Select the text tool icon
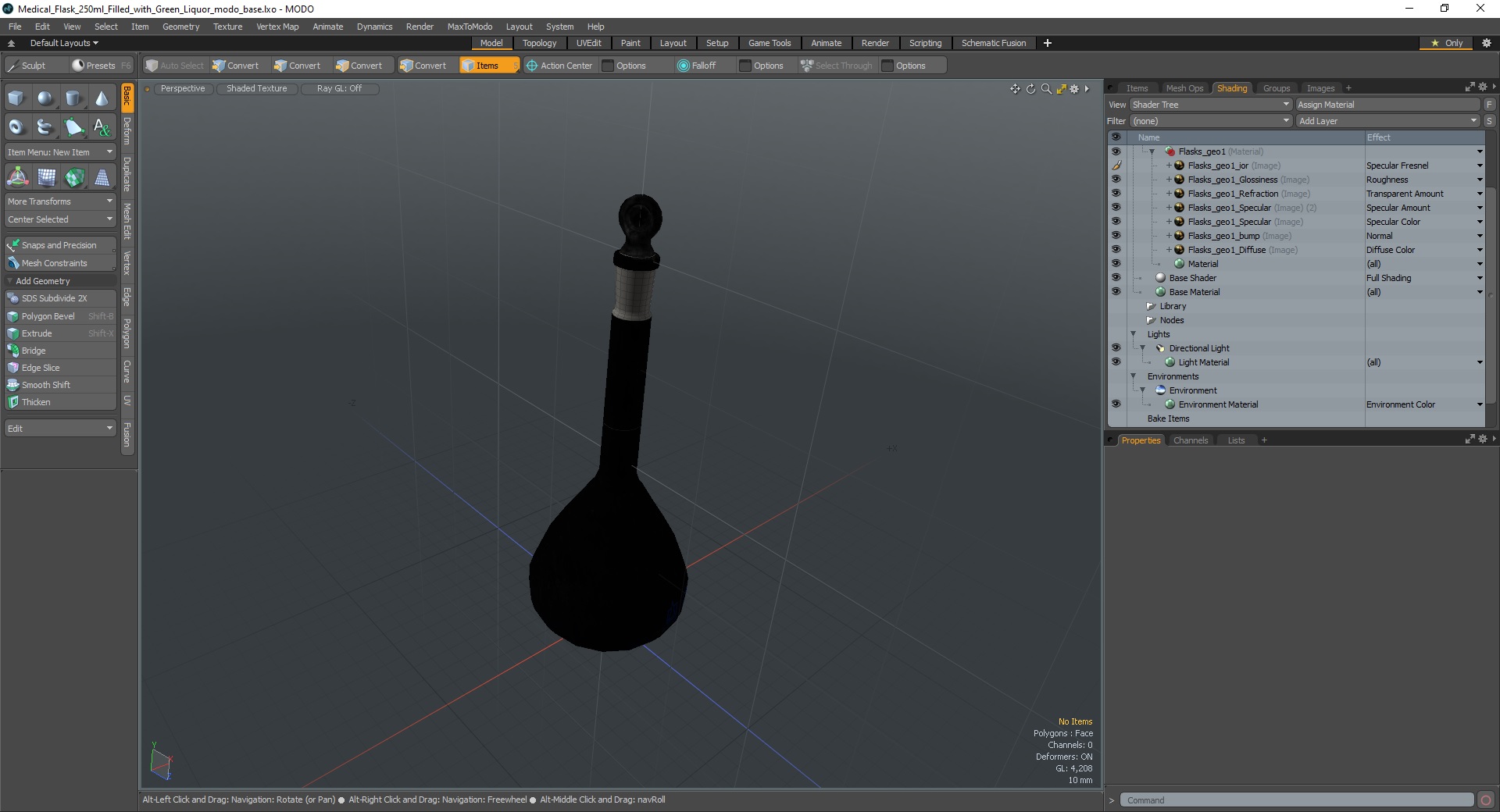Screen dimensions: 1500x812 [102, 126]
